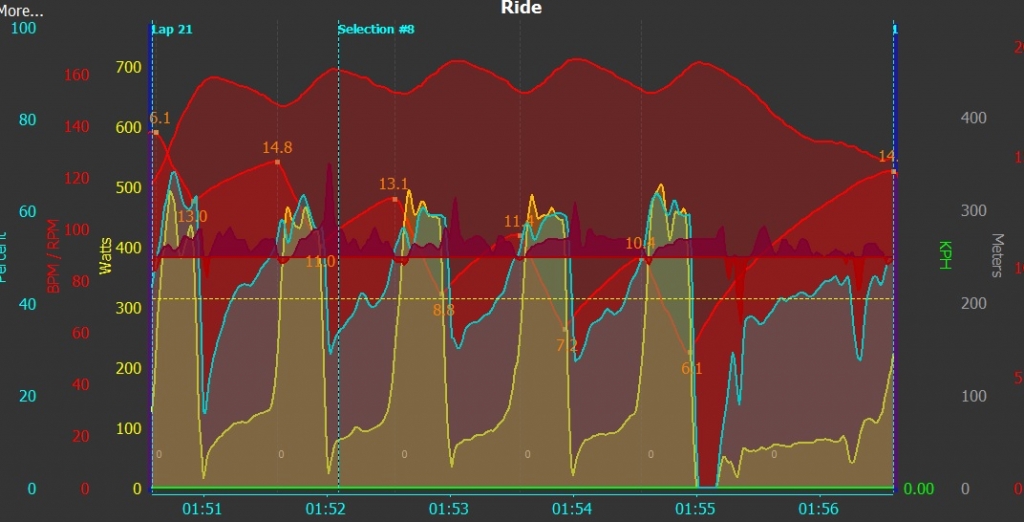
Task: Click the yellow Watts axis title
Action: [x=106, y=253]
